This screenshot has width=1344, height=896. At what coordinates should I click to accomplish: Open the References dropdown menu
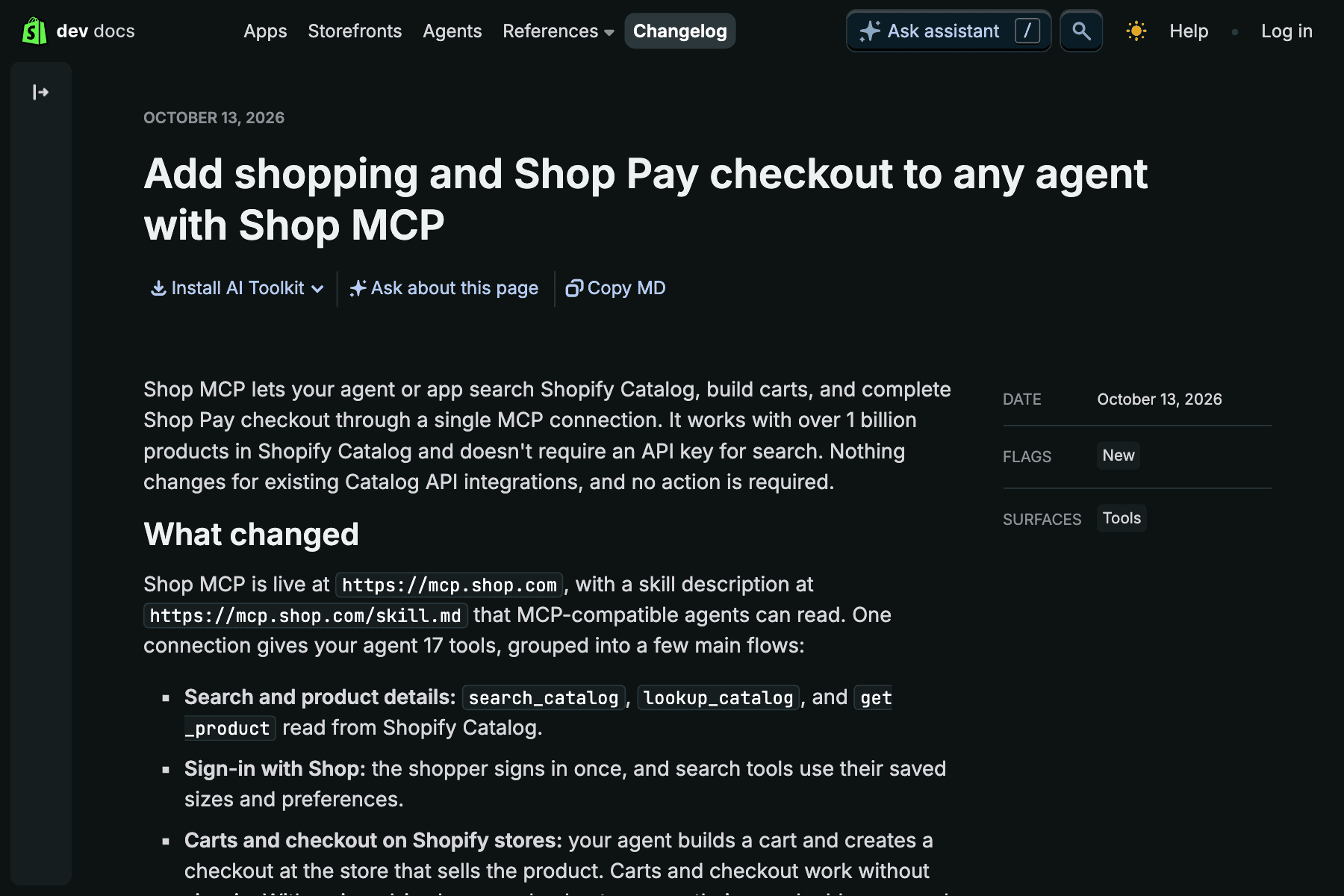click(558, 31)
